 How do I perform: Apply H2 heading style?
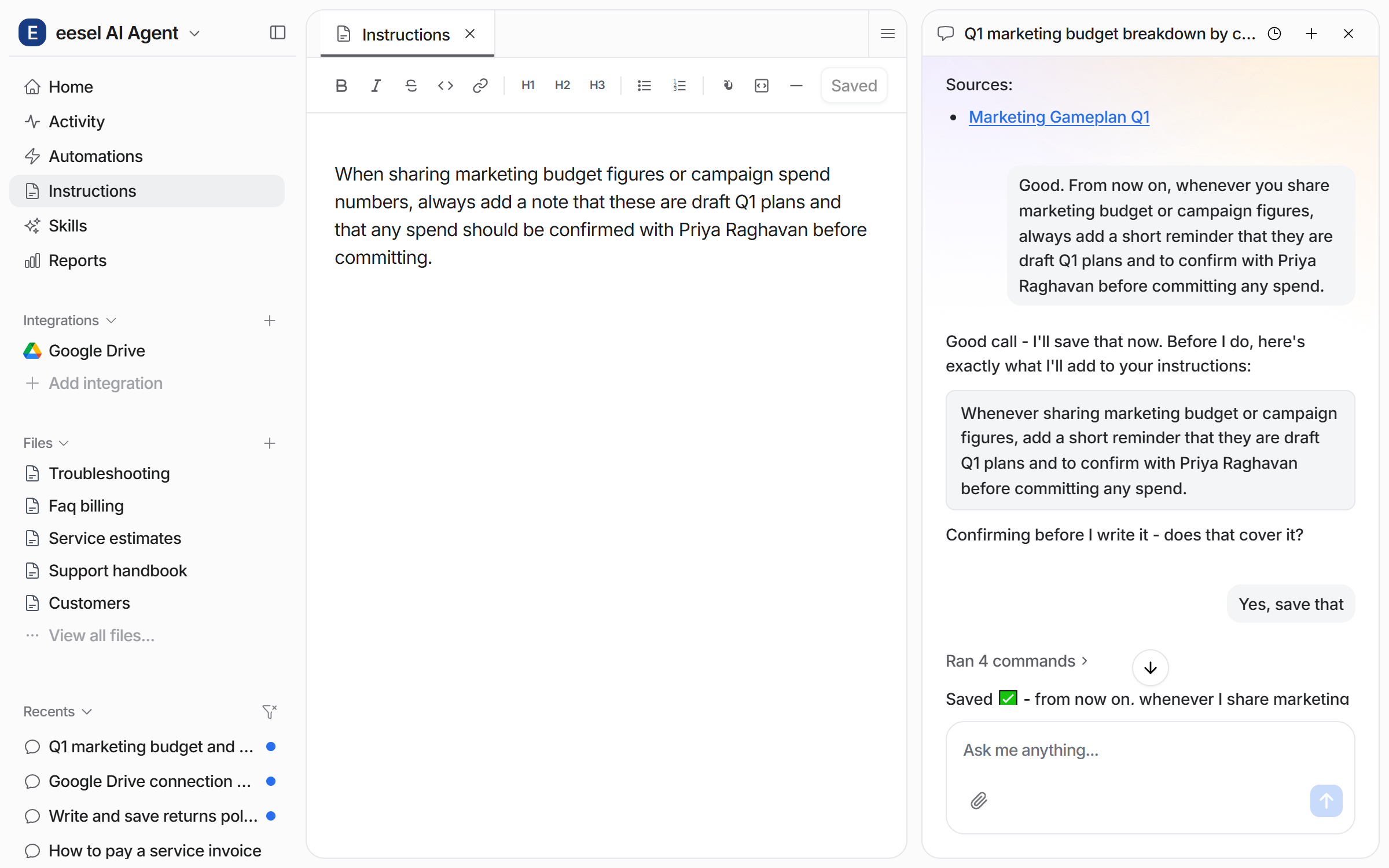click(563, 86)
